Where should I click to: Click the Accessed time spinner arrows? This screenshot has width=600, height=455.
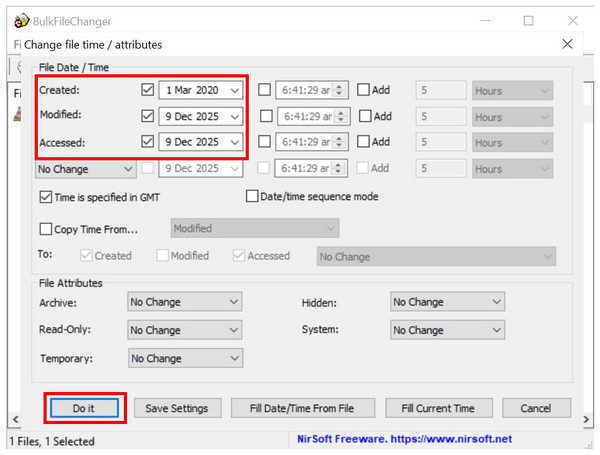point(339,142)
